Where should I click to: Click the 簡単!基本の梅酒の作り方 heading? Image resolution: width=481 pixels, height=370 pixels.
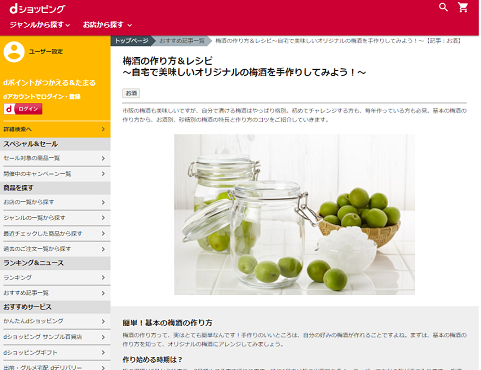point(167,323)
